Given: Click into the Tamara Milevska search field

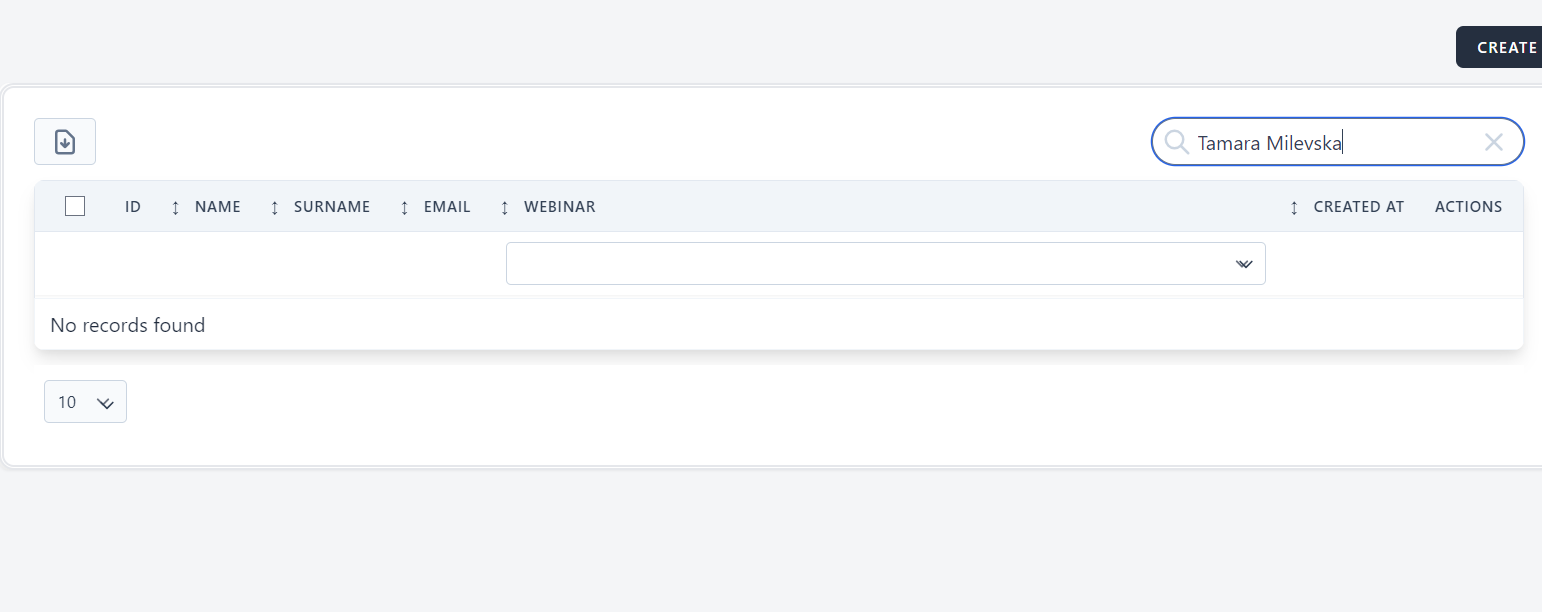Looking at the screenshot, I should coord(1330,142).
